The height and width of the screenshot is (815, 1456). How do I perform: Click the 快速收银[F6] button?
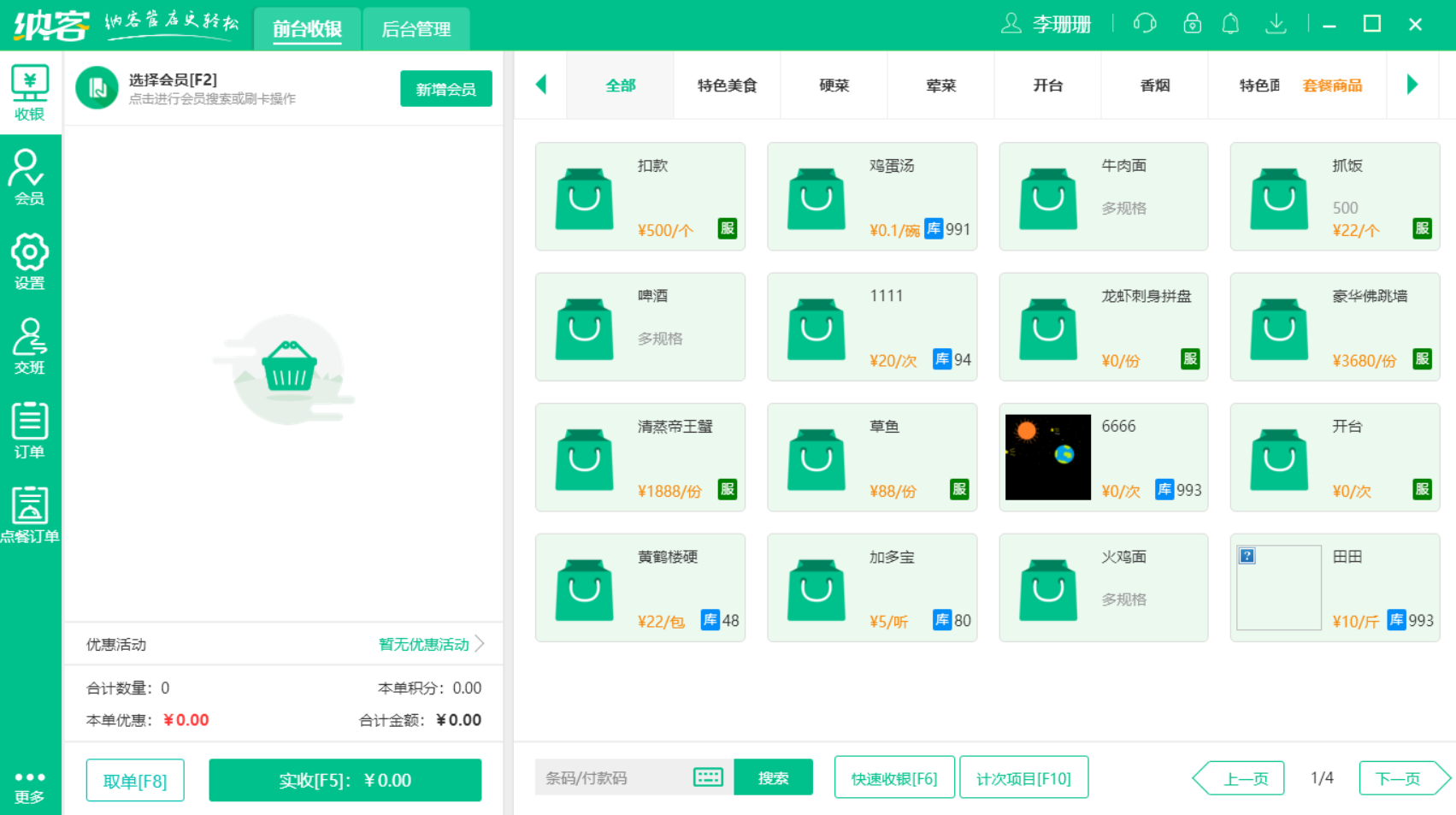point(894,777)
